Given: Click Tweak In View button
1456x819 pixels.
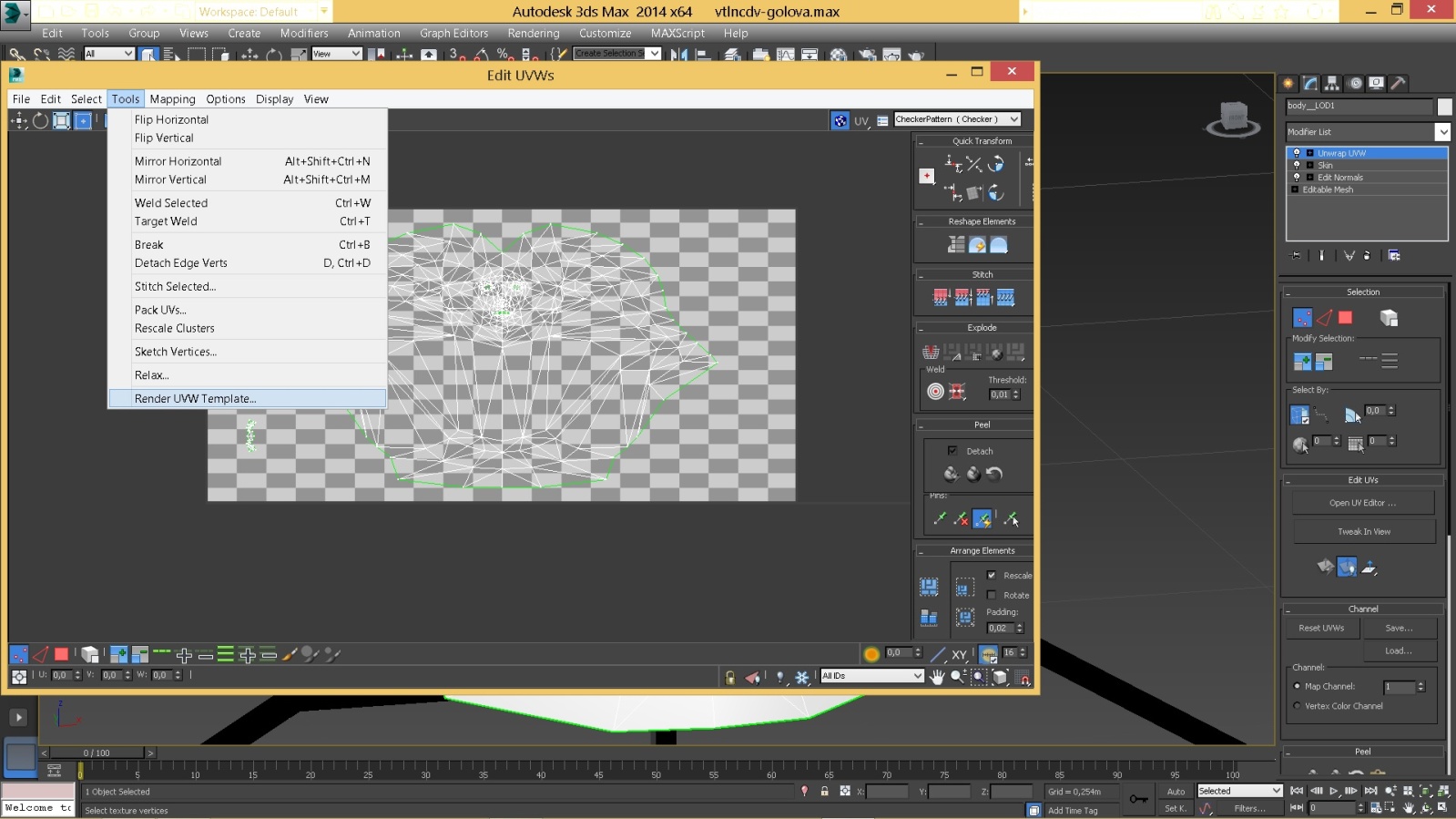Looking at the screenshot, I should [1363, 532].
